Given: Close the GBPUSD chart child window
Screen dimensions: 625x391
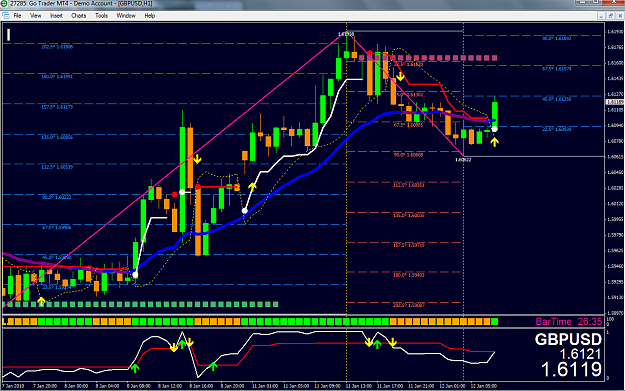Looking at the screenshot, I should 620,16.
